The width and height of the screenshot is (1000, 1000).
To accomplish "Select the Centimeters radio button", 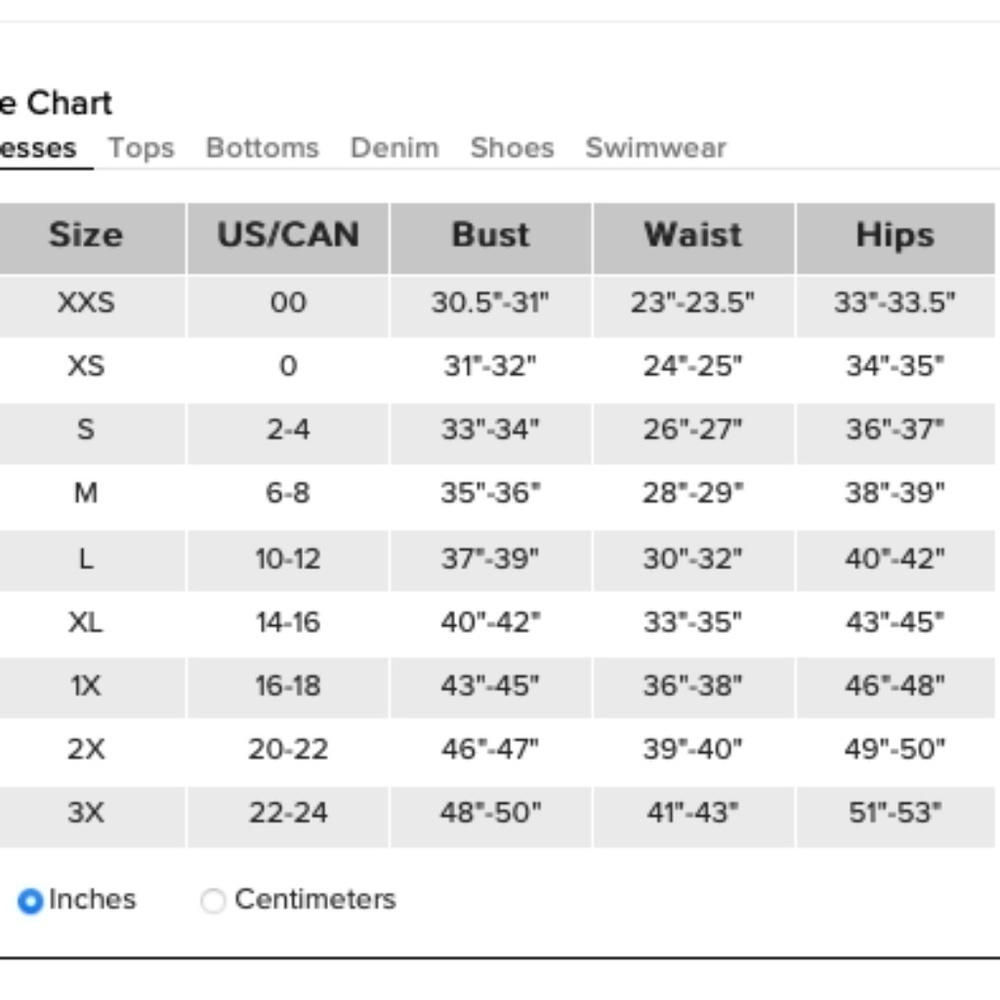I will coord(213,901).
